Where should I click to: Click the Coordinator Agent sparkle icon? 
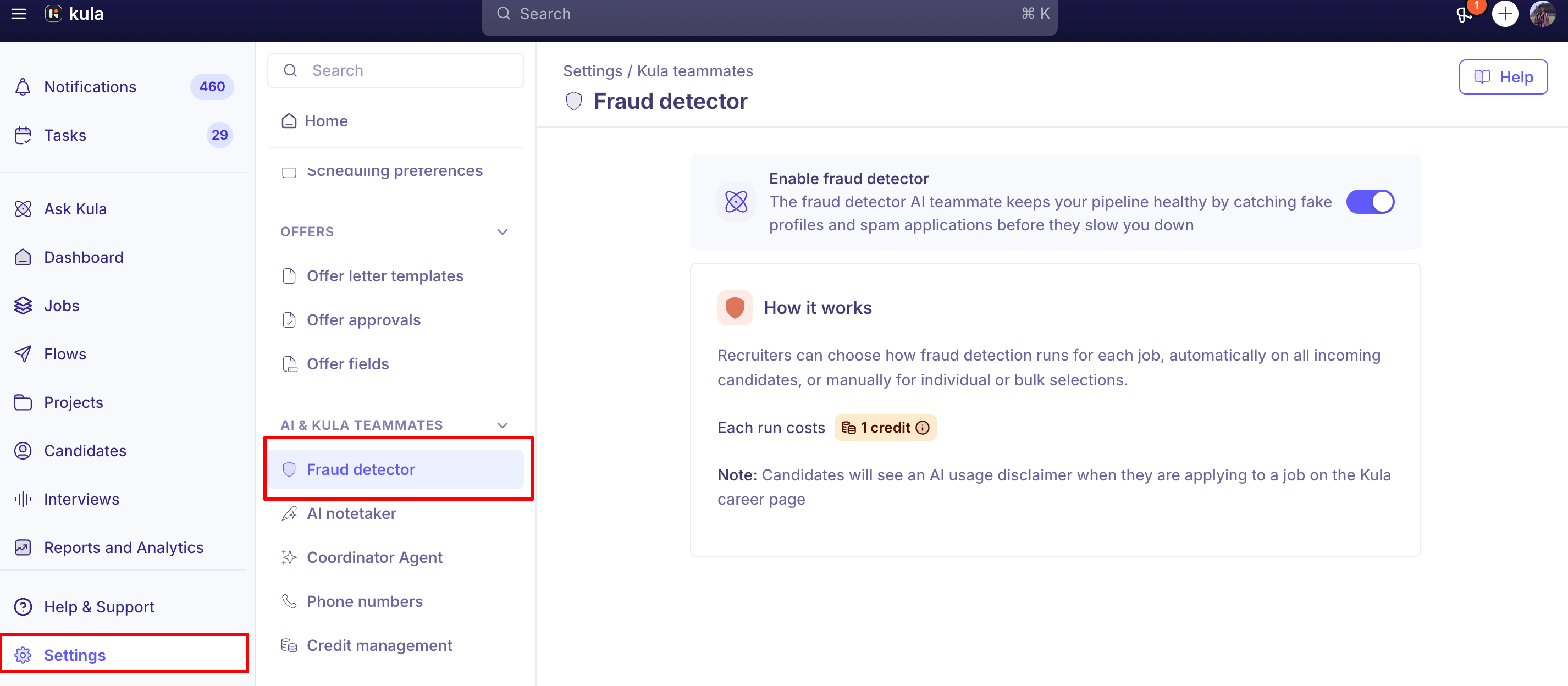289,557
